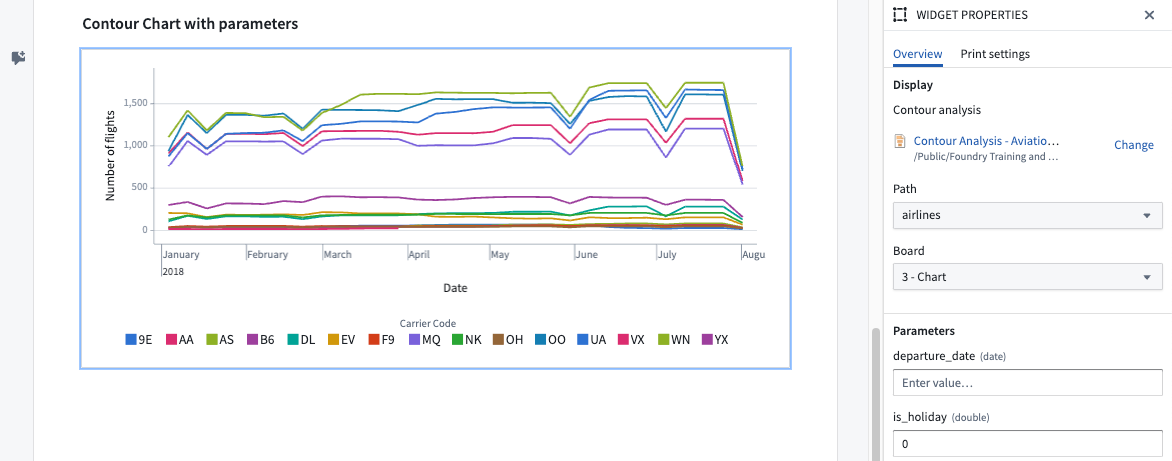Click the 'June' axis label
The height and width of the screenshot is (461, 1172).
point(586,255)
